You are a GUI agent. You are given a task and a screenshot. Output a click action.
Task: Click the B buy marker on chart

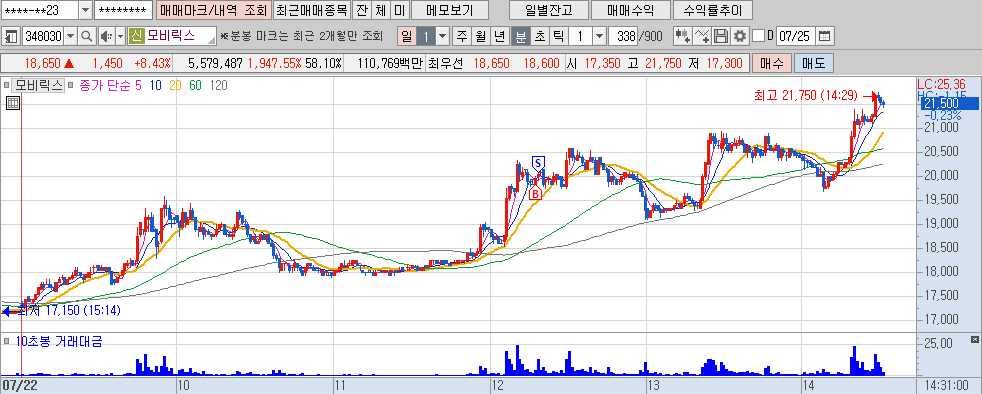point(535,194)
